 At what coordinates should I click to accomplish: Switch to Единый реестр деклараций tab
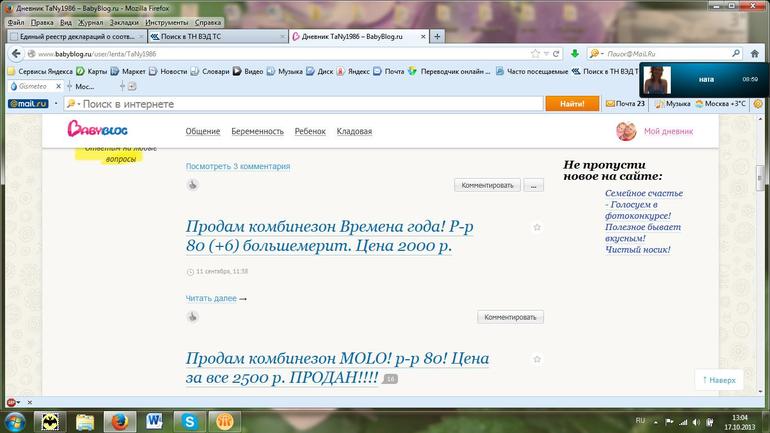(x=77, y=36)
